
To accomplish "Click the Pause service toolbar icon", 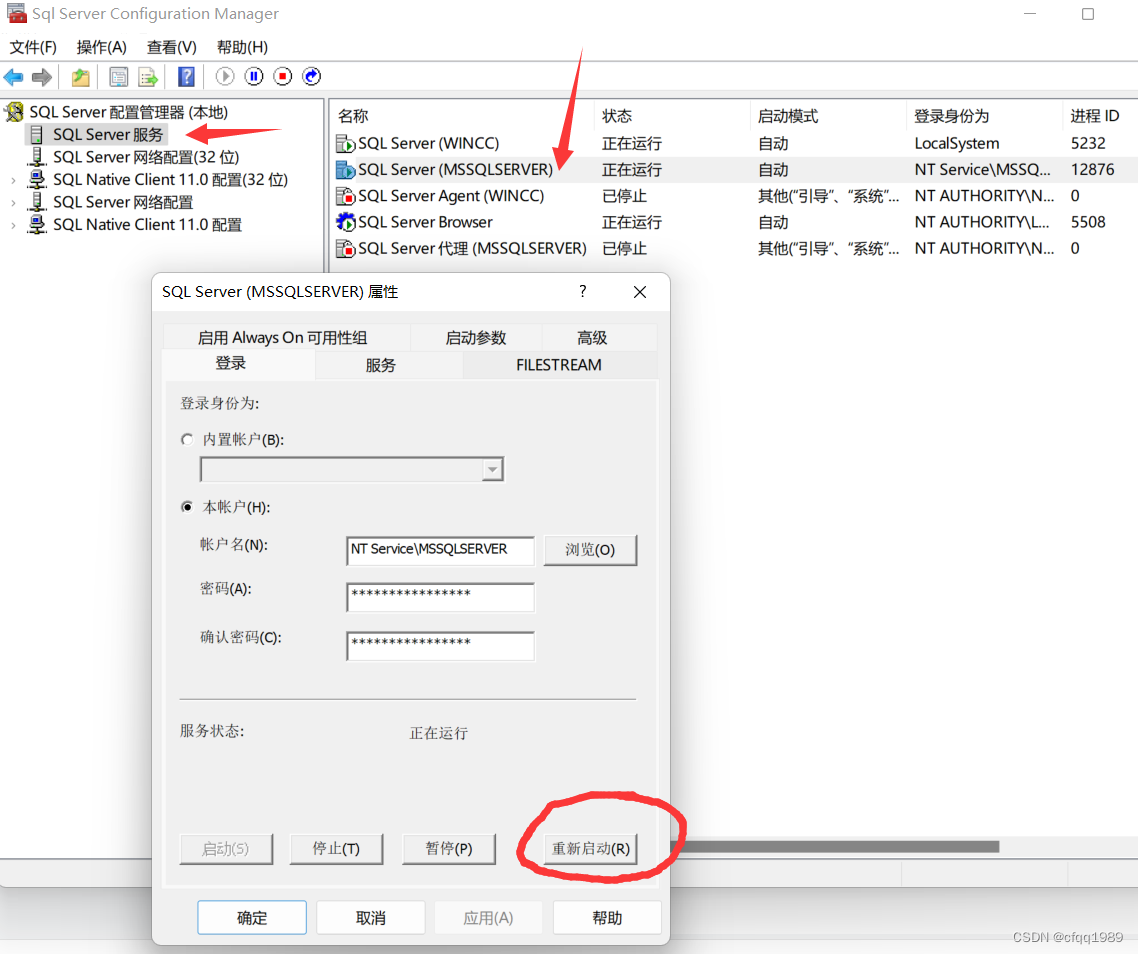I will click(254, 76).
